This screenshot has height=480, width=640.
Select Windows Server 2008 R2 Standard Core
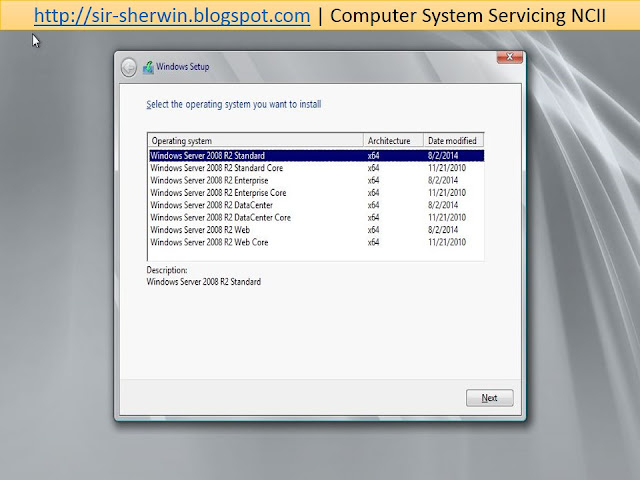pos(316,168)
